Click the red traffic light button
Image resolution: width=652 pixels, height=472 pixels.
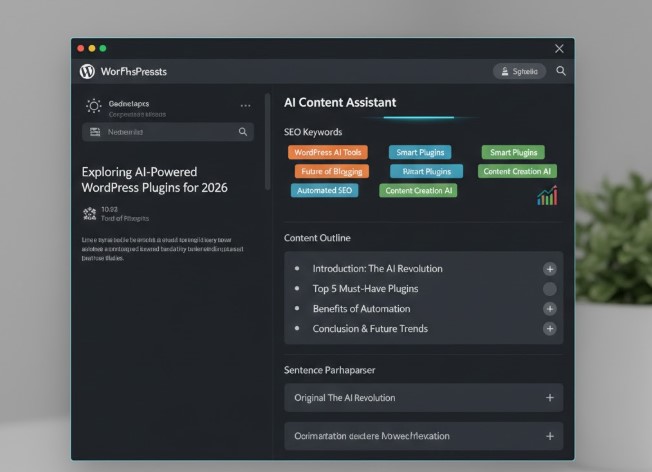tap(81, 48)
